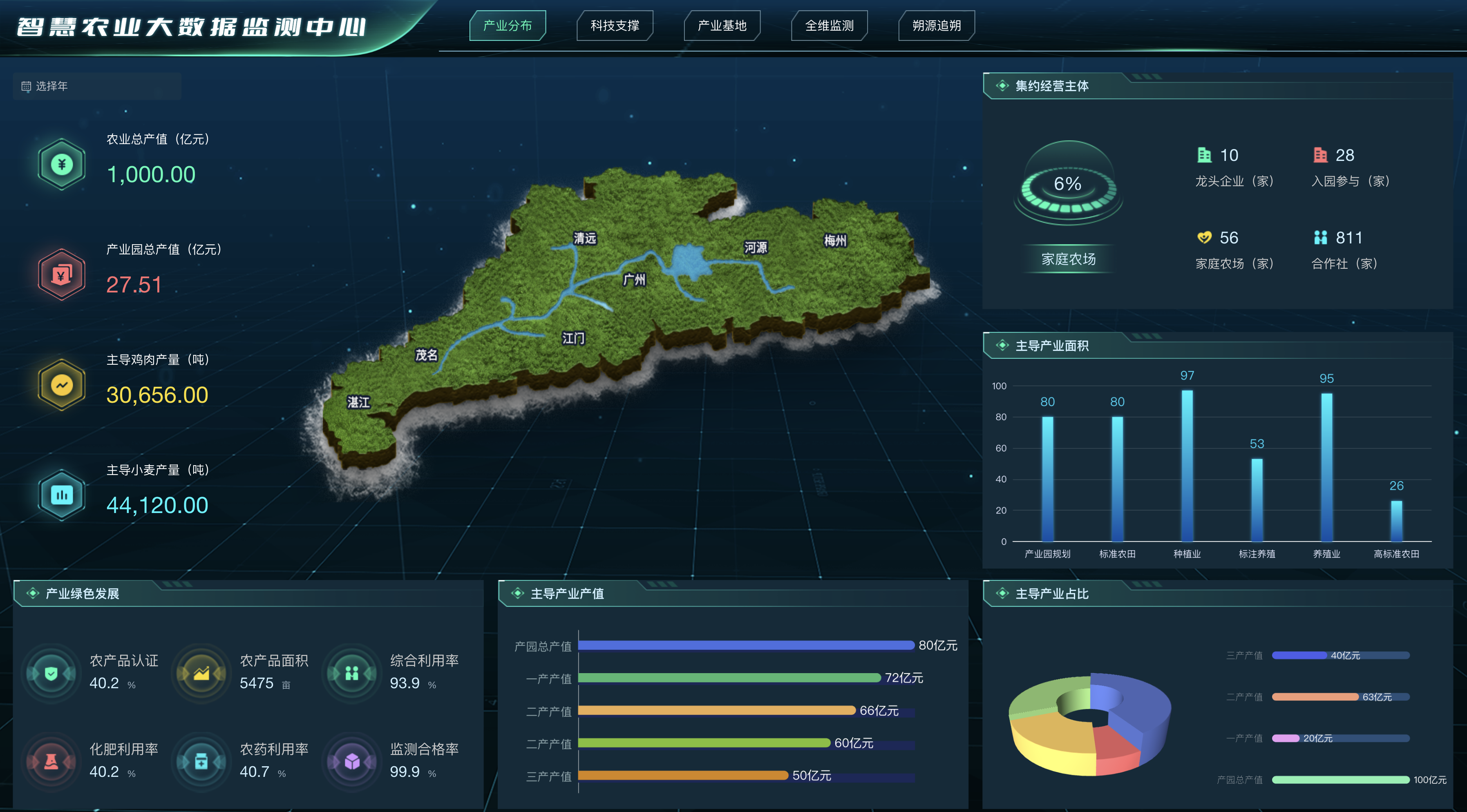Image resolution: width=1467 pixels, height=812 pixels.
Task: Click the red hexagon icon for 产业园总产值
Action: tap(62, 275)
